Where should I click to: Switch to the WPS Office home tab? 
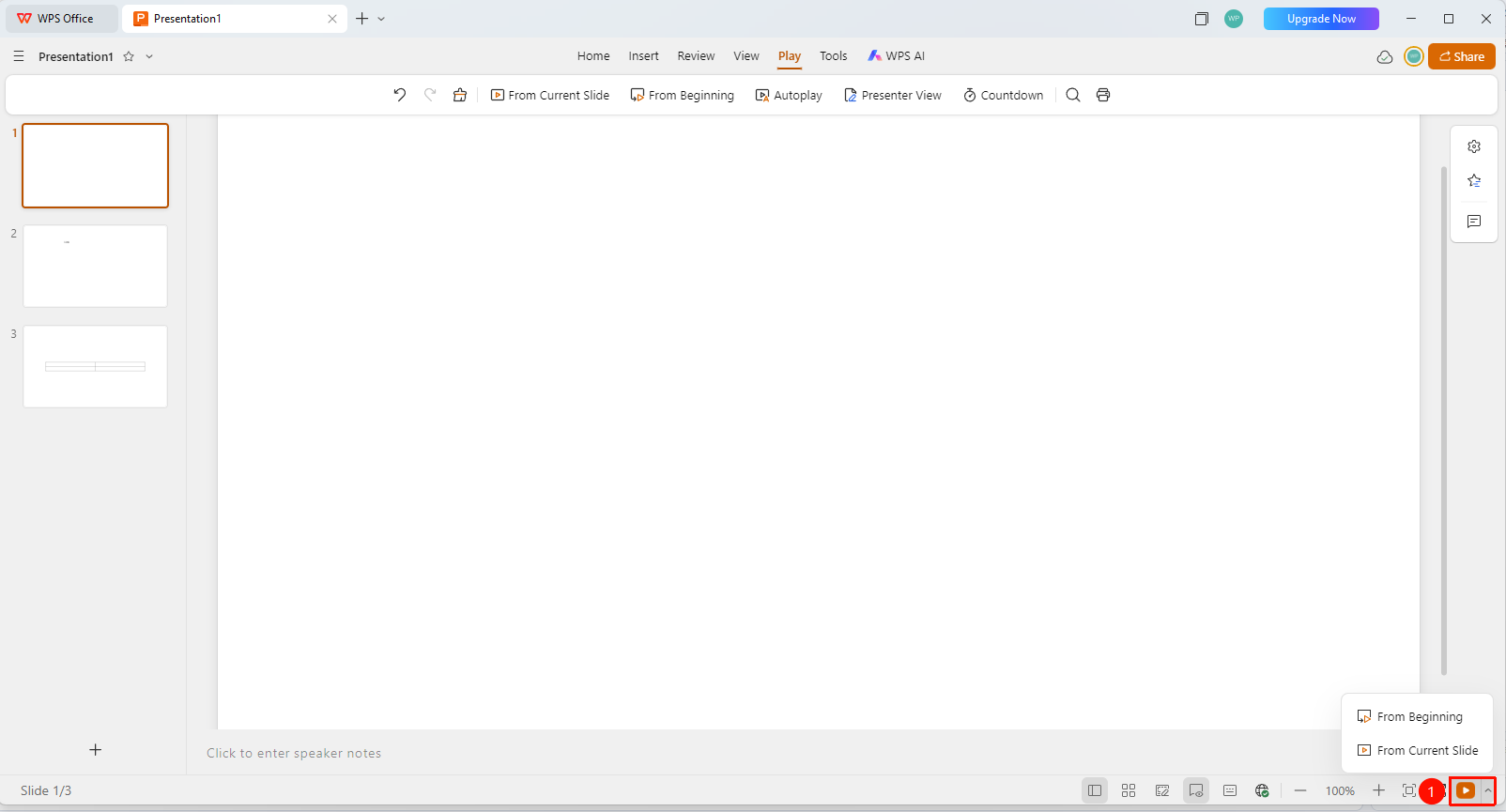point(62,19)
